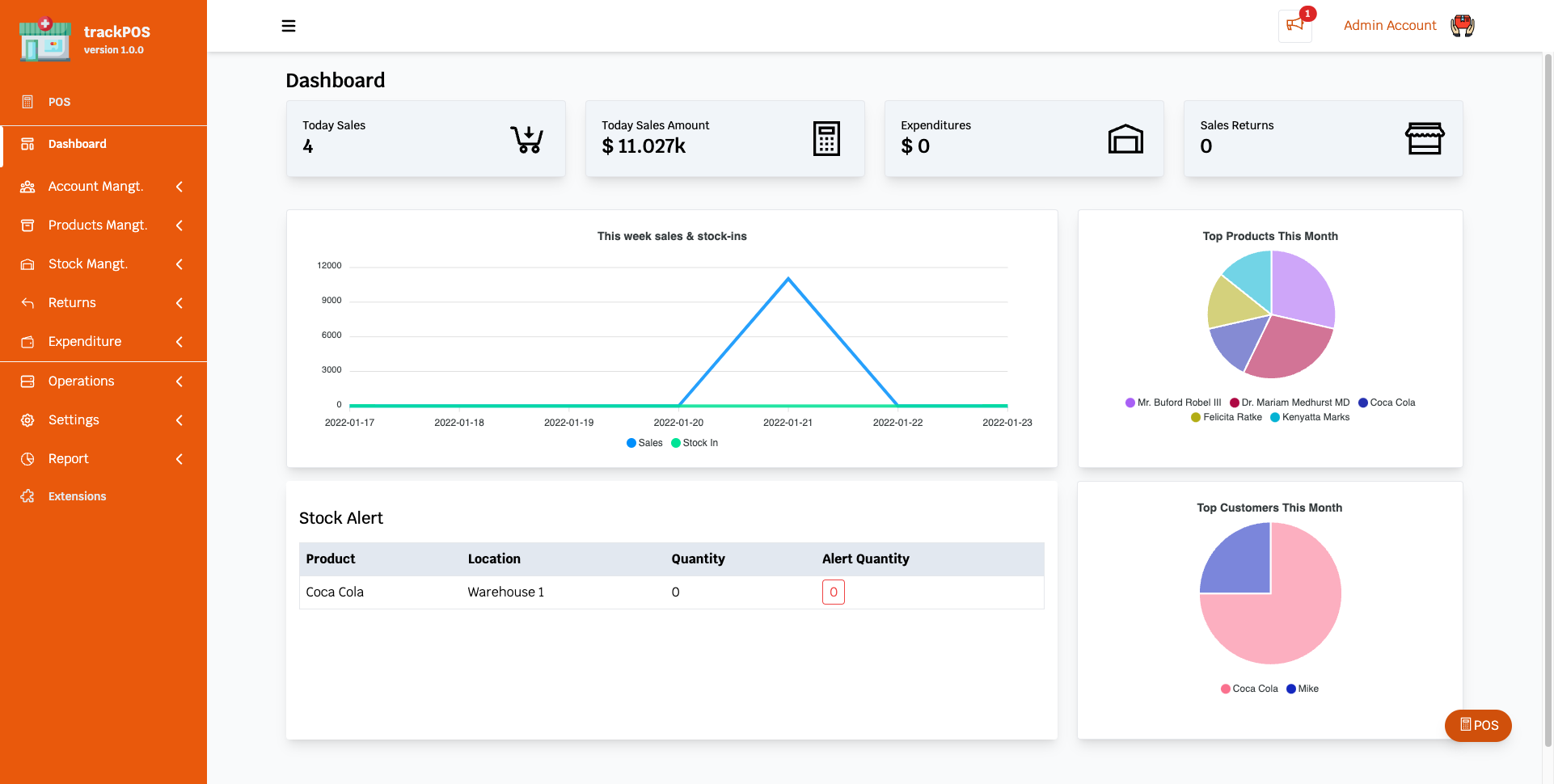This screenshot has height=784, width=1554.
Task: Click the floating POS button
Action: click(1478, 726)
